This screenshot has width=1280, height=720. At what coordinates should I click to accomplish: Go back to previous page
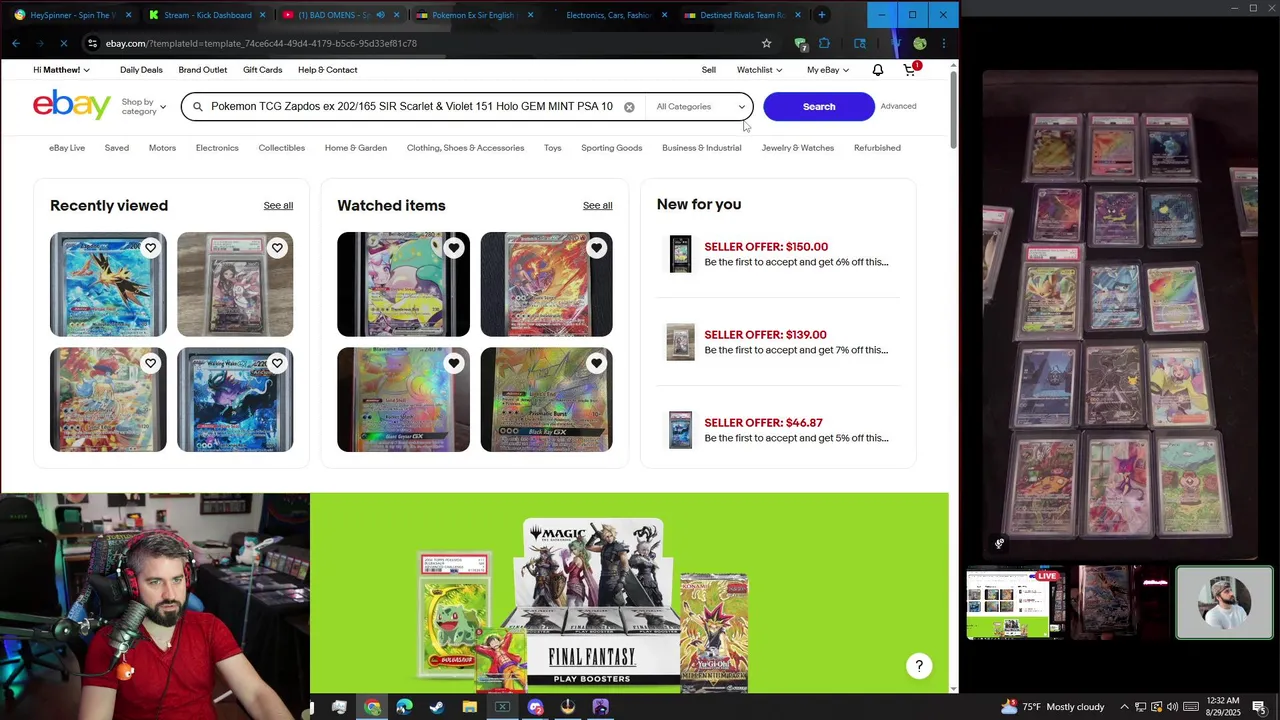pos(16,43)
